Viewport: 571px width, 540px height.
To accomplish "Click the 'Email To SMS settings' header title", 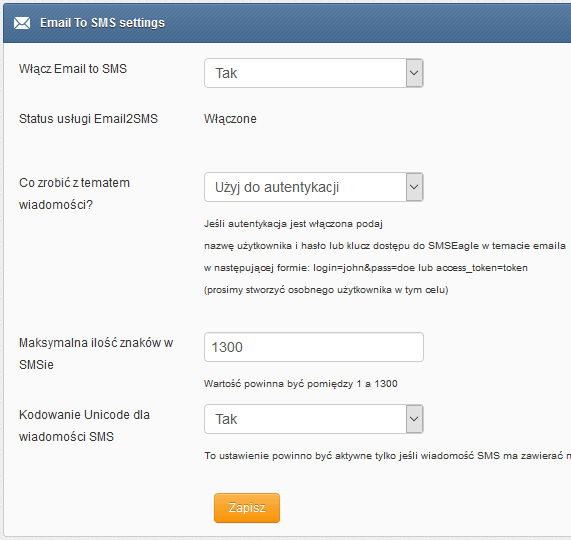I will pos(102,23).
